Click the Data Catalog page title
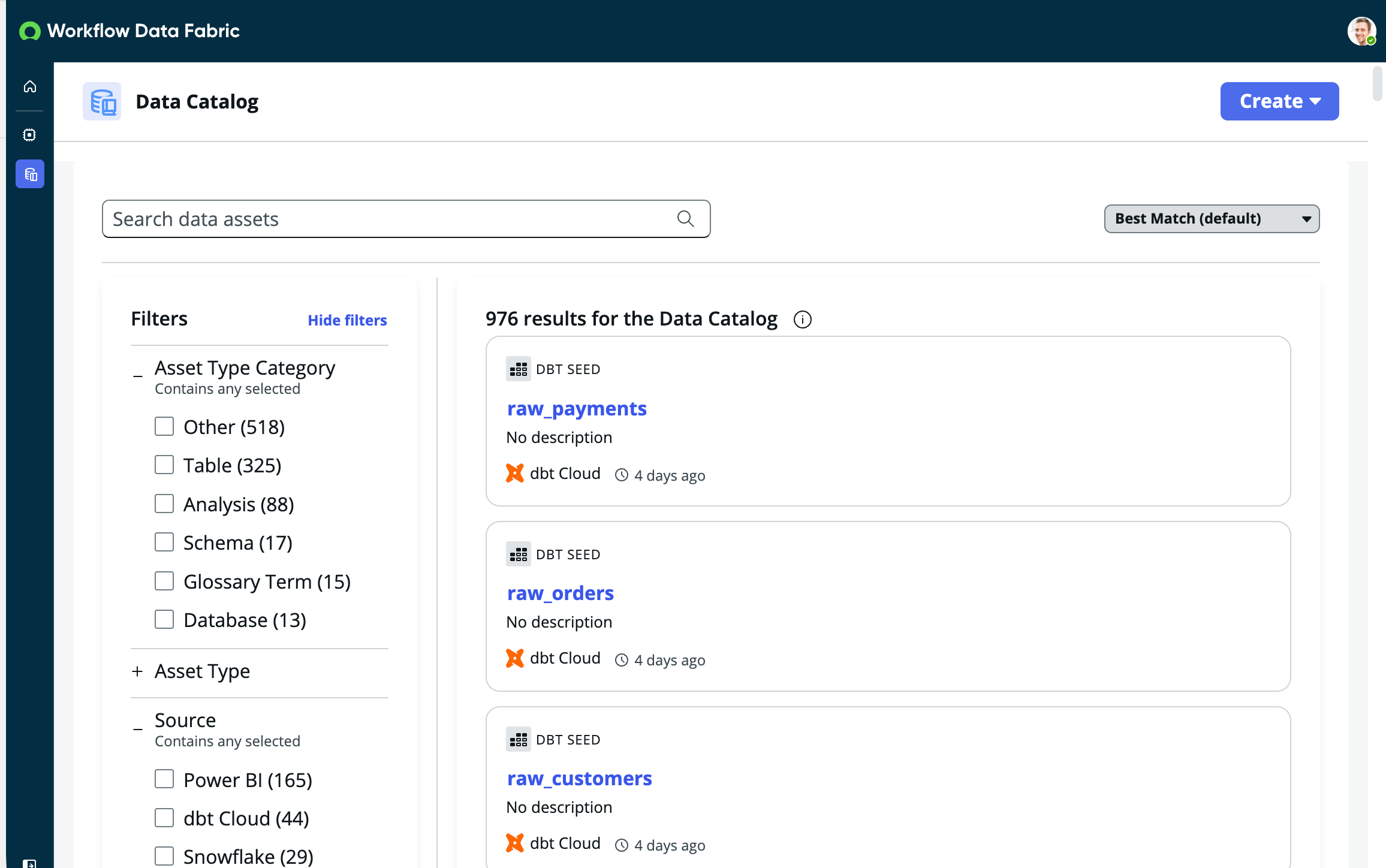The width and height of the screenshot is (1386, 868). (x=197, y=102)
